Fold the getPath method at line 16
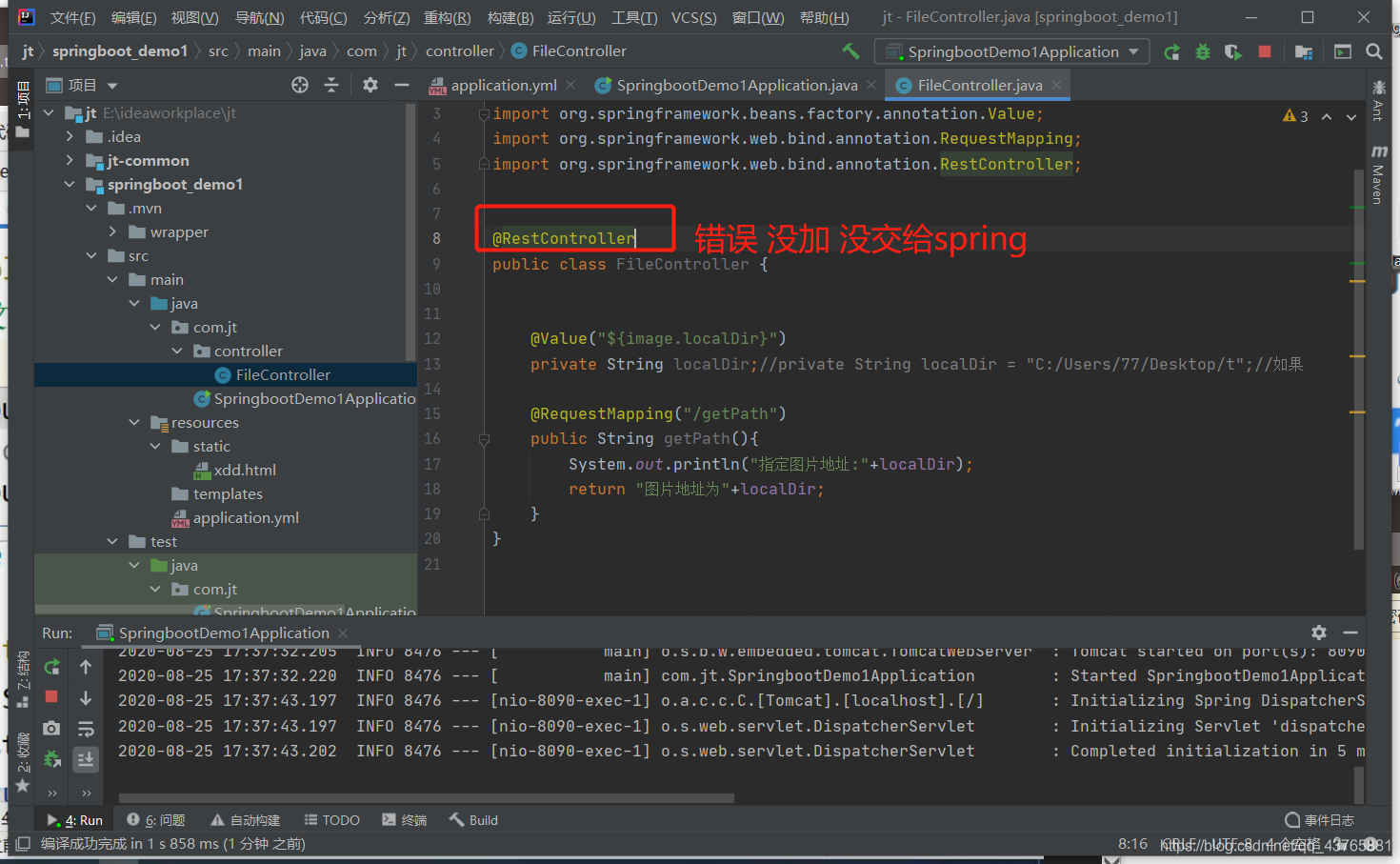This screenshot has width=1400, height=864. [484, 439]
